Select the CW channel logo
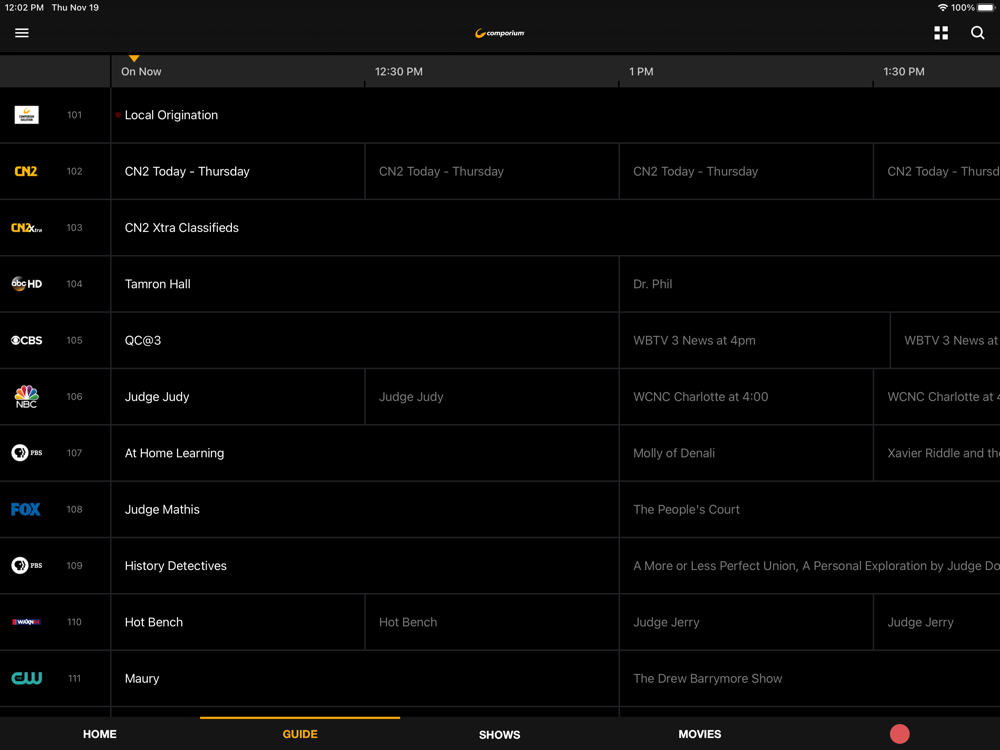The image size is (1000, 750). coord(27,678)
